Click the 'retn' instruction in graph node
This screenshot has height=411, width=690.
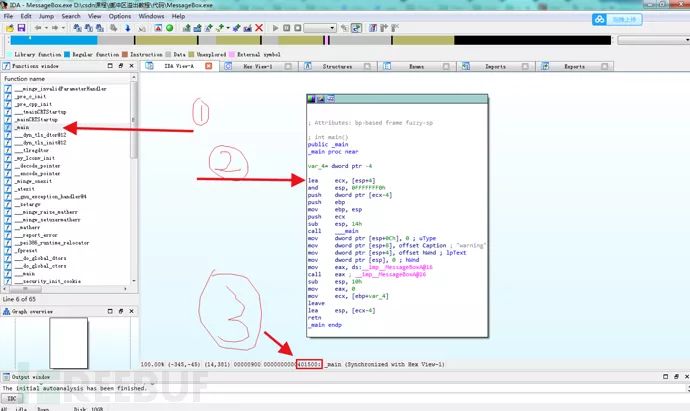click(x=315, y=318)
